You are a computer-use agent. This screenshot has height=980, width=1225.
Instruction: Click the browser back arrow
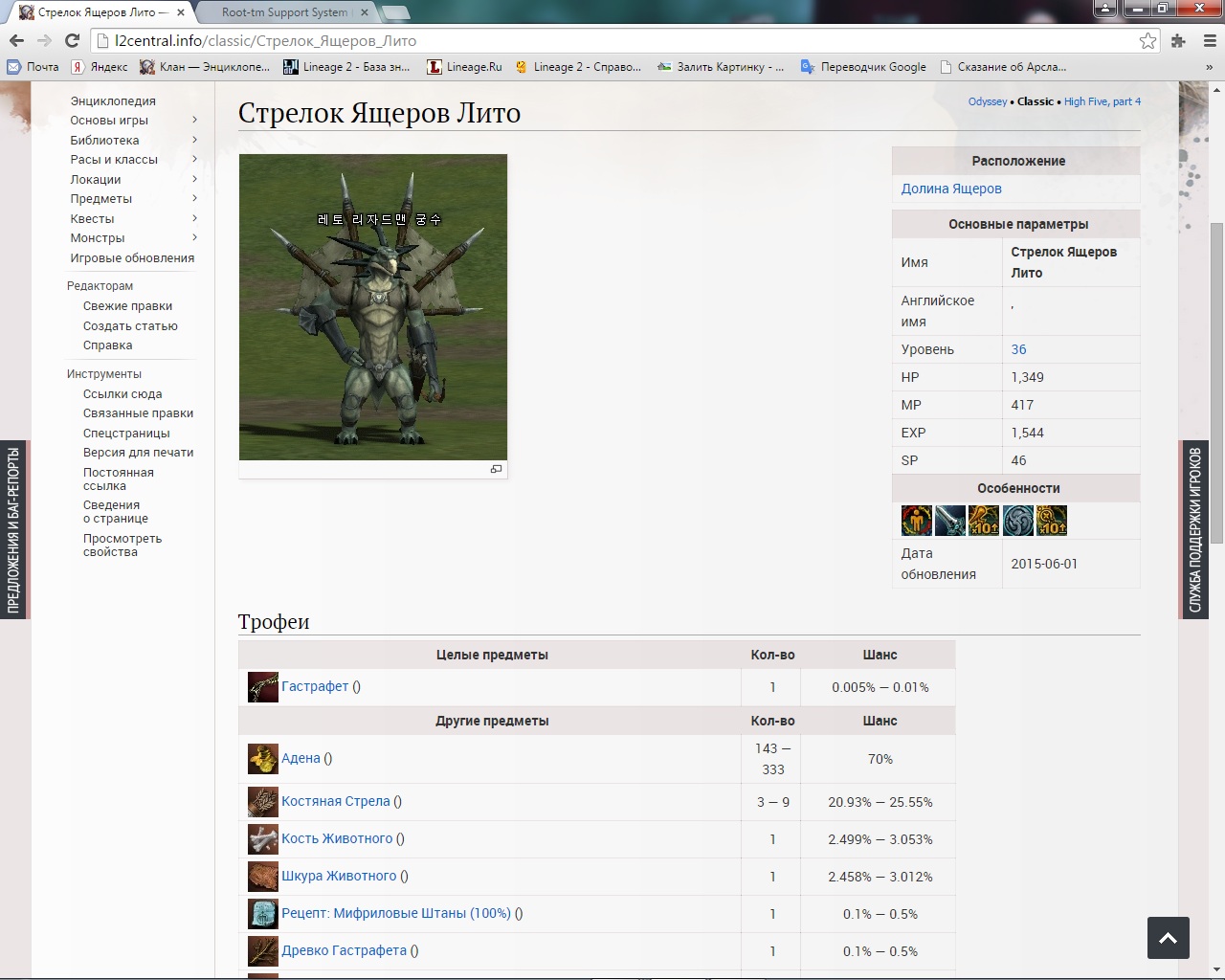coord(16,40)
